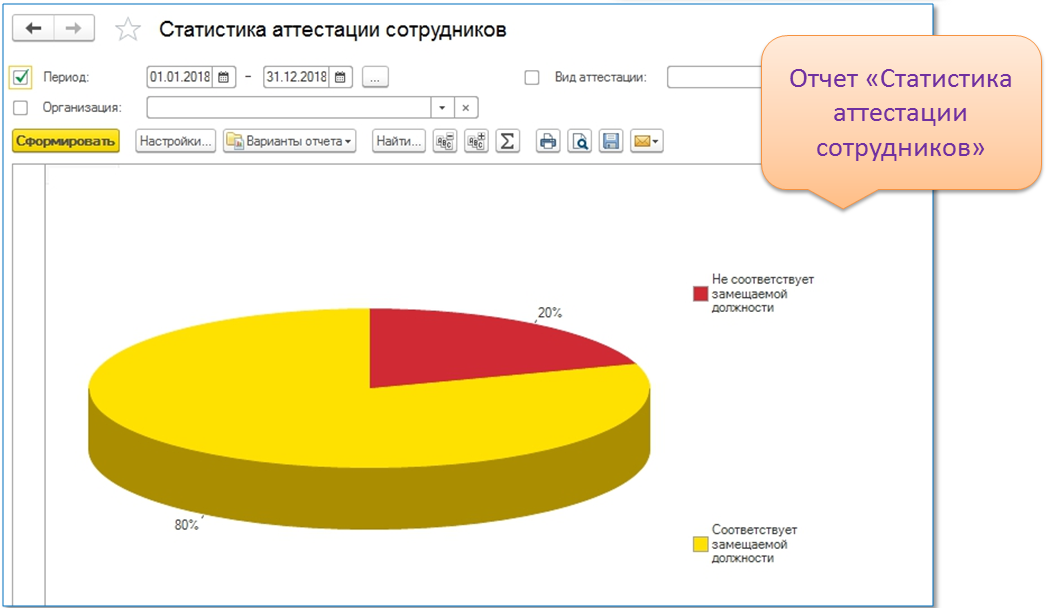Expand all groups in report
The width and height of the screenshot is (1047, 608).
(x=476, y=142)
